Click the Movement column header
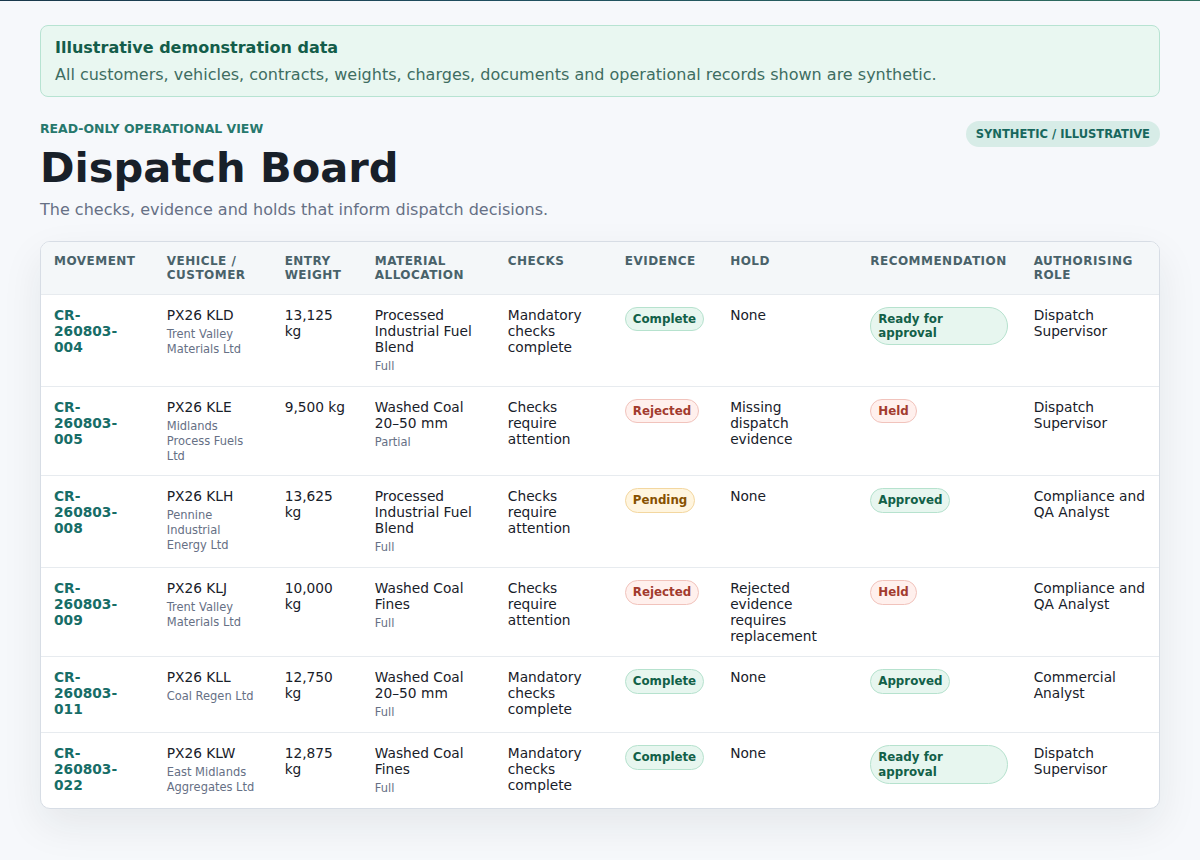This screenshot has width=1200, height=860. (x=94, y=261)
